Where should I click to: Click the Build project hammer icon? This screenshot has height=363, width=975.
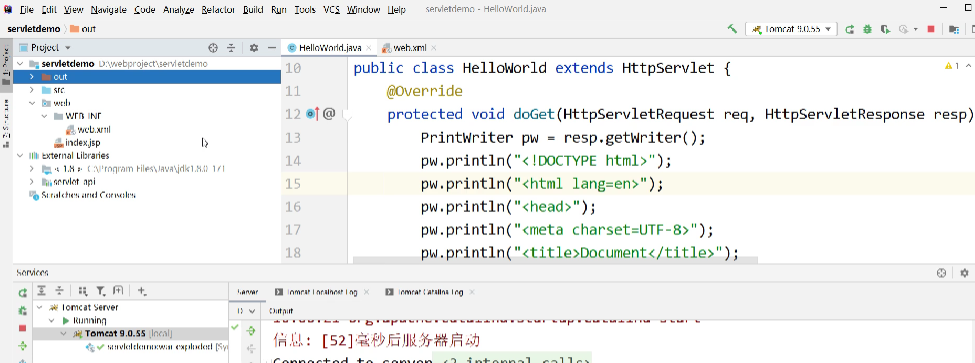[x=732, y=29]
